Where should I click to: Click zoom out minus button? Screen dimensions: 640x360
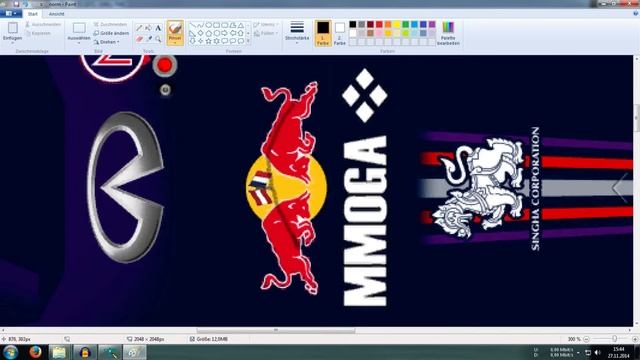point(586,339)
